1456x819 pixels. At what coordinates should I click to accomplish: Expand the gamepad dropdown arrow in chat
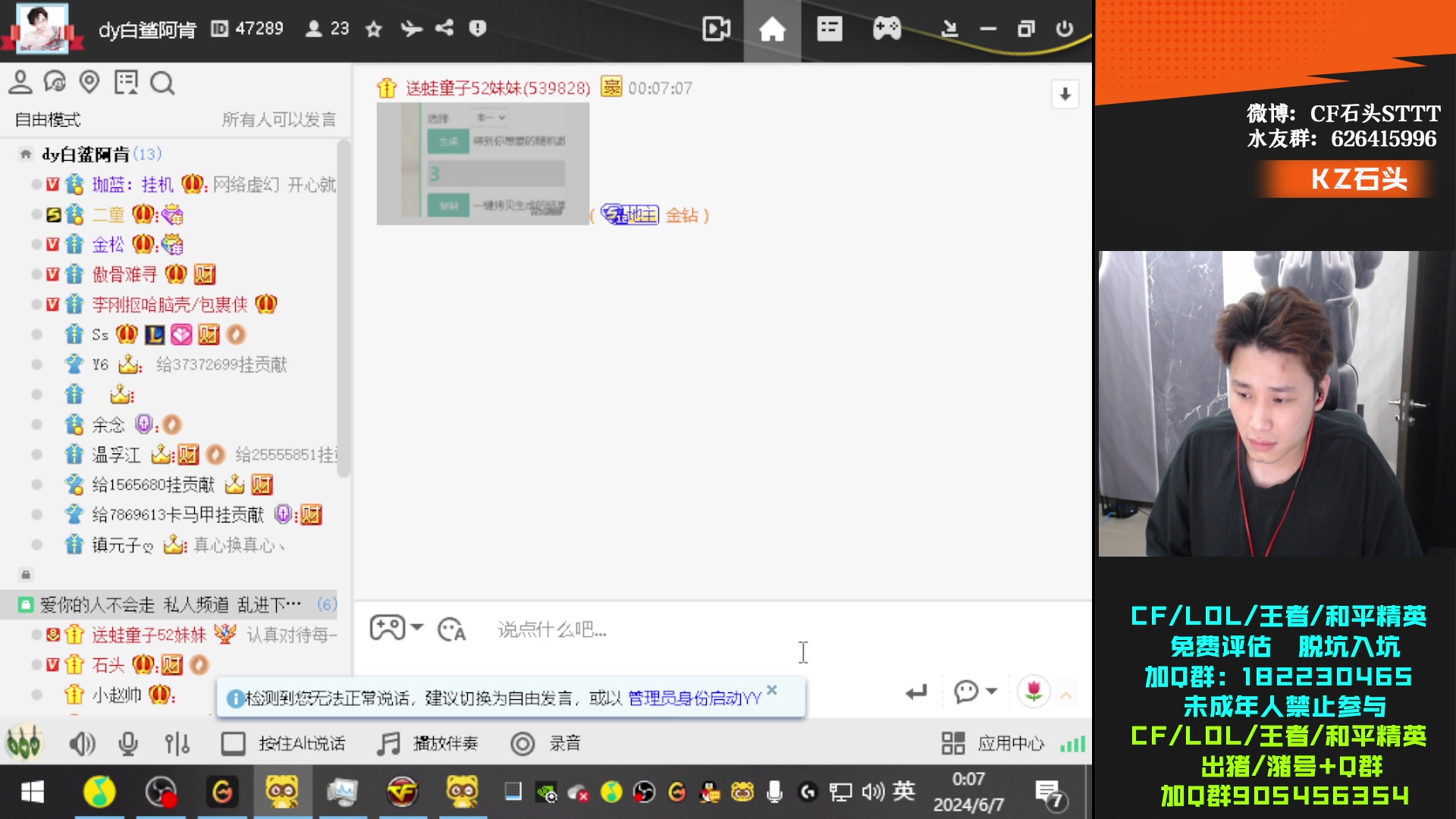click(417, 628)
